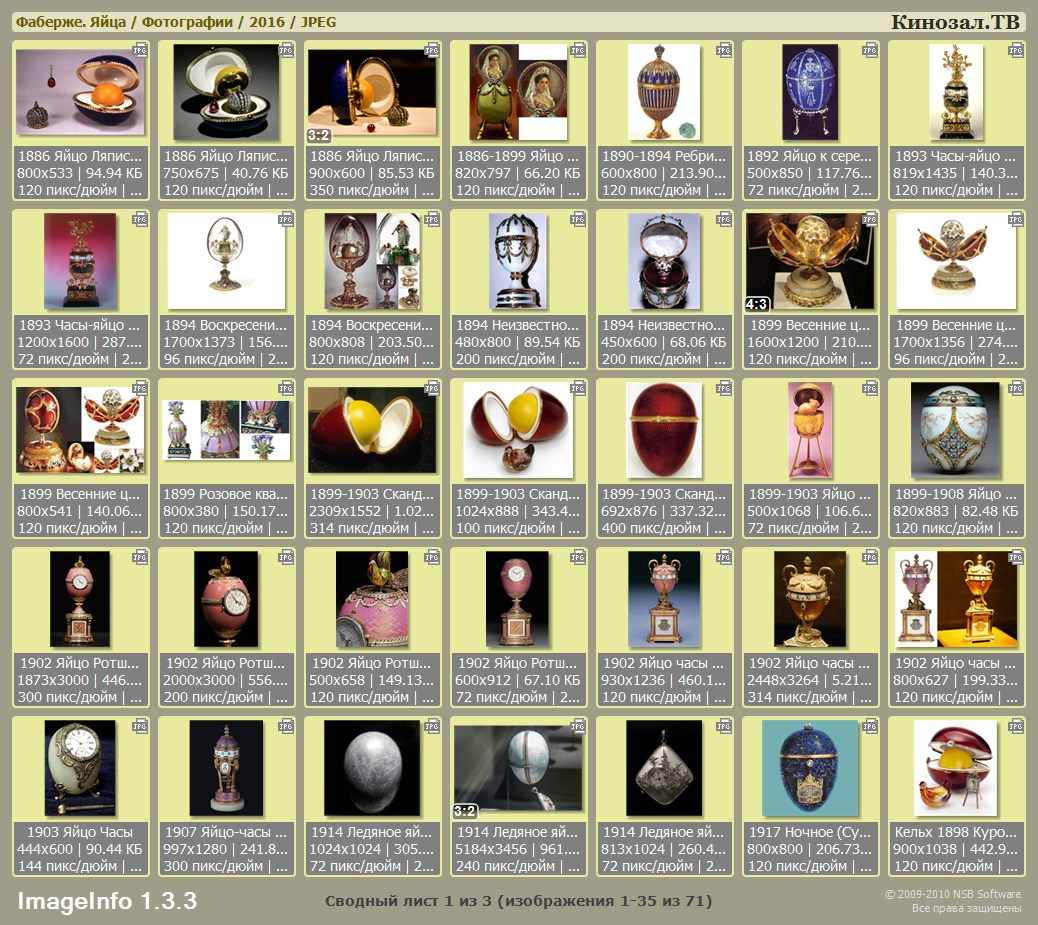Click JPG badge on 1917 Ночное tile

pyautogui.click(x=869, y=726)
